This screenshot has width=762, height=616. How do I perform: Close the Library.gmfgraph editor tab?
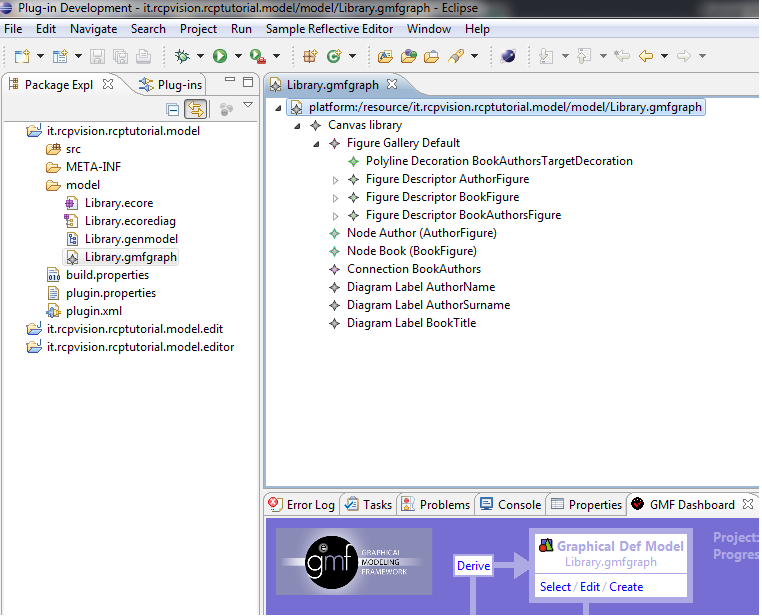click(393, 84)
